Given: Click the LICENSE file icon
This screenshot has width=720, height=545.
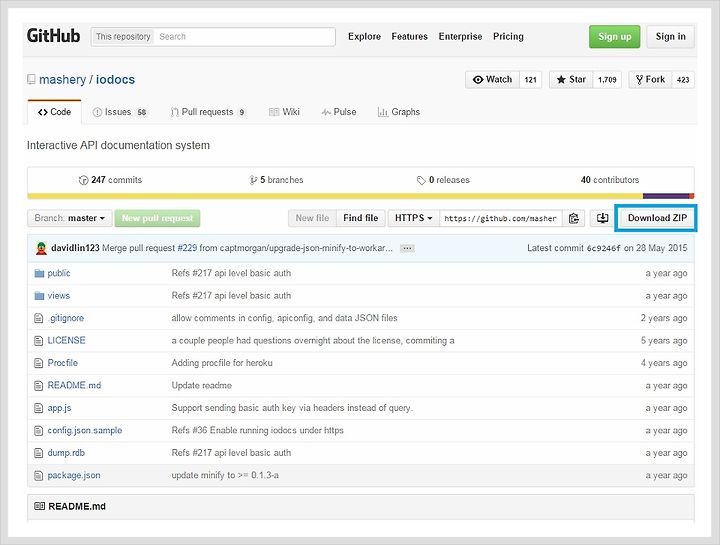Looking at the screenshot, I should tap(39, 341).
